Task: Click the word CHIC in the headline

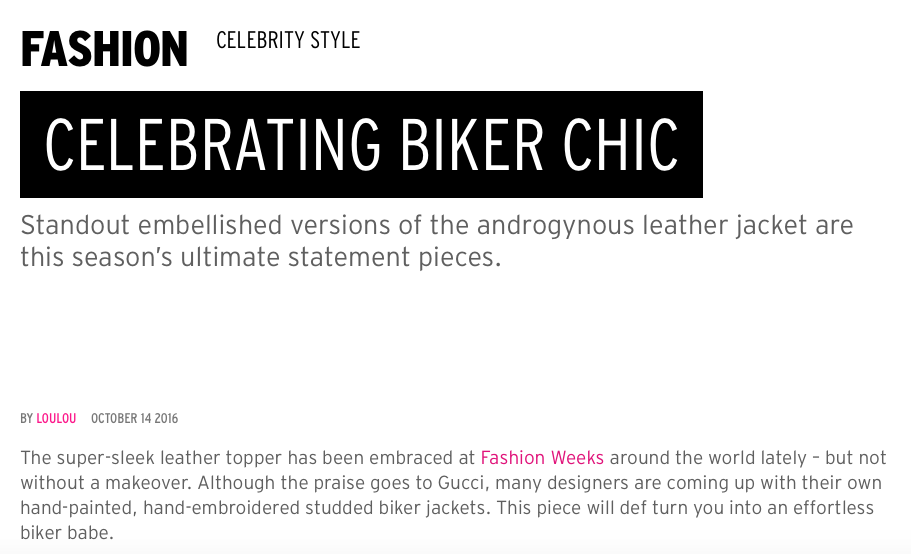Action: pos(618,145)
